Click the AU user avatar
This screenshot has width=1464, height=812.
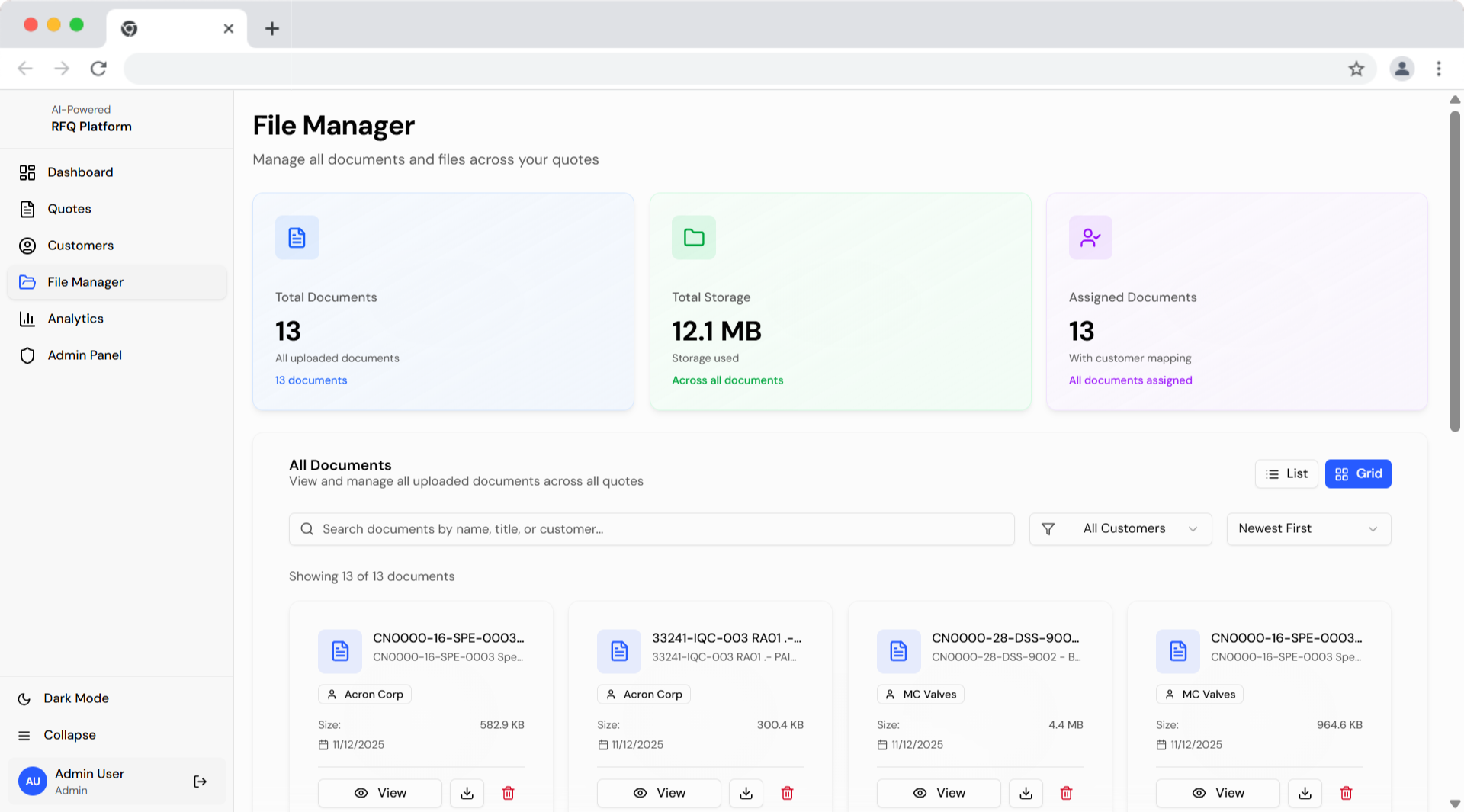pyautogui.click(x=33, y=782)
